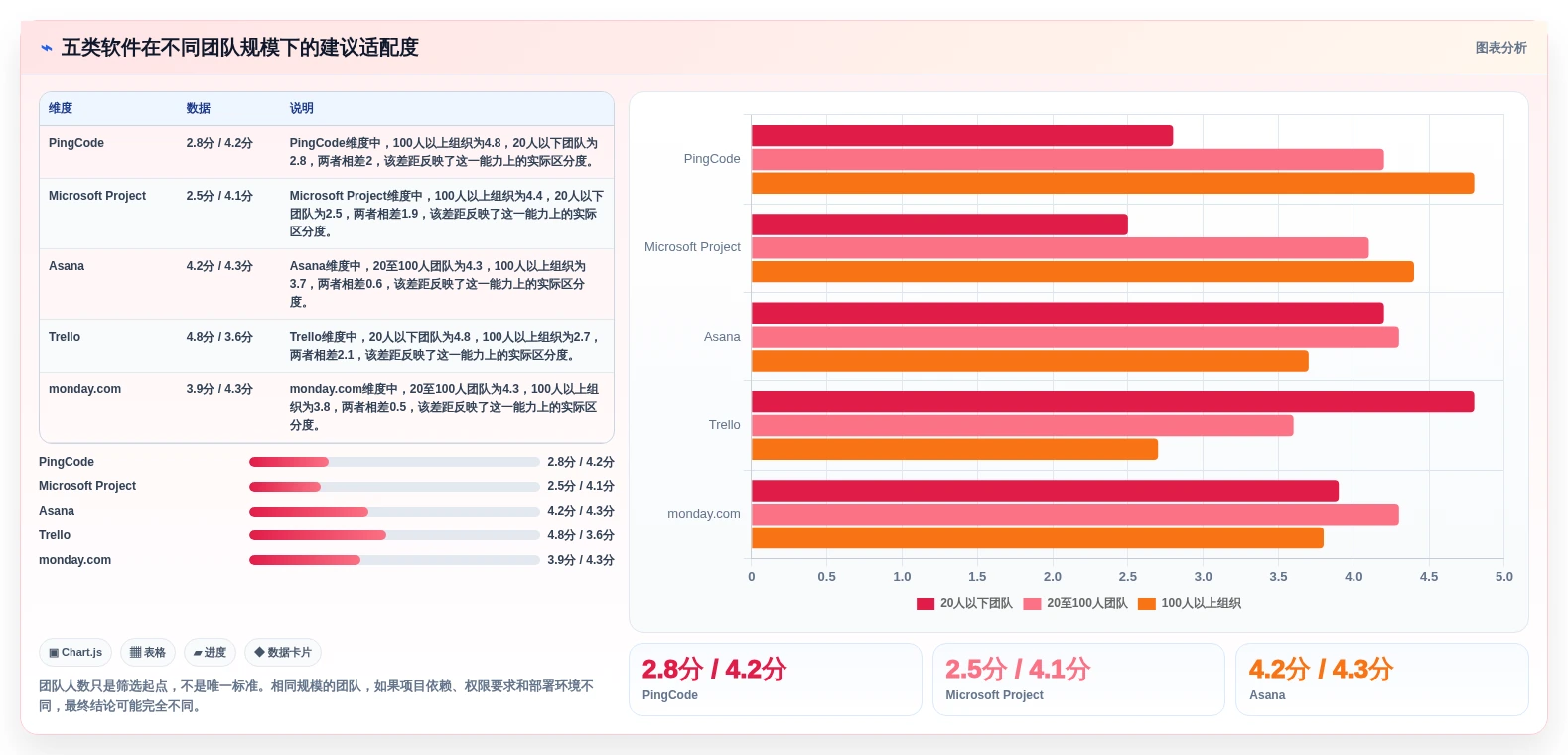Screen dimensions: 1568x755
Task: Click the Asana progress bar
Action: pos(394,512)
